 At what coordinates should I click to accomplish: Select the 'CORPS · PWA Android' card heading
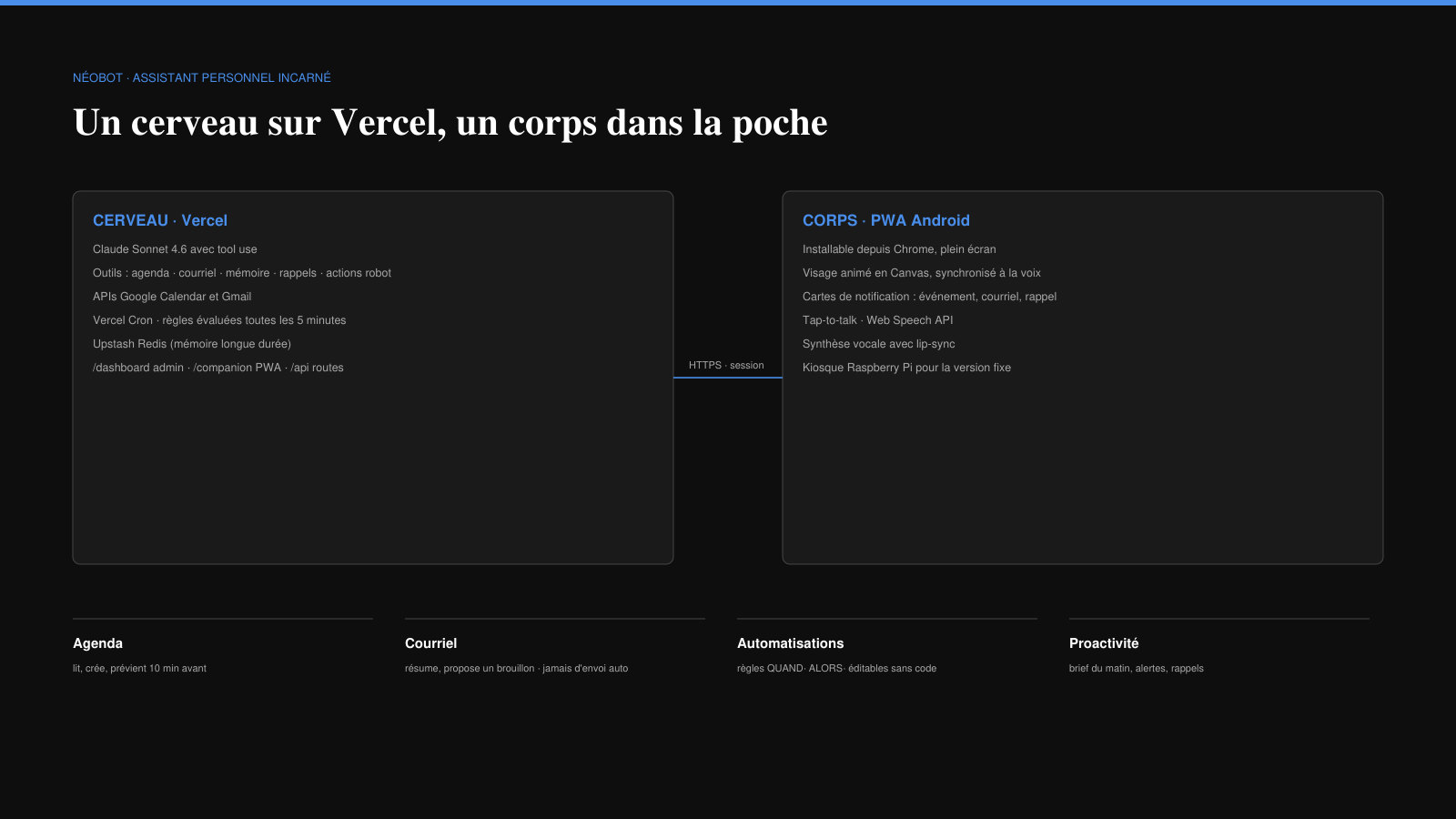[886, 220]
